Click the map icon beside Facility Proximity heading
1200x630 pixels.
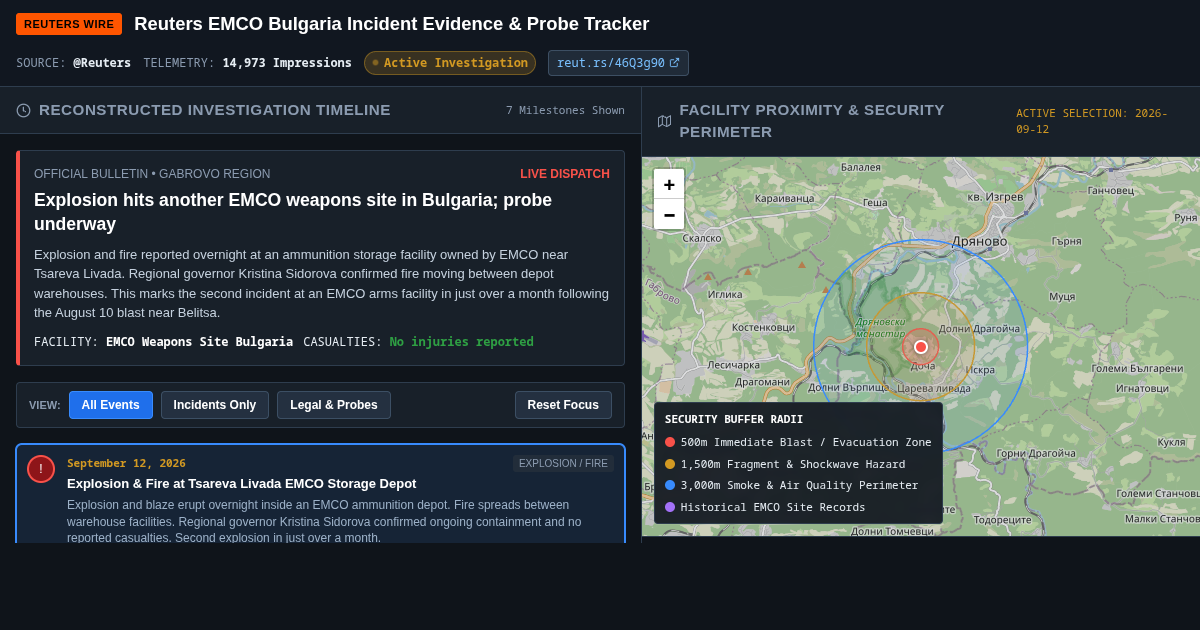coord(664,121)
